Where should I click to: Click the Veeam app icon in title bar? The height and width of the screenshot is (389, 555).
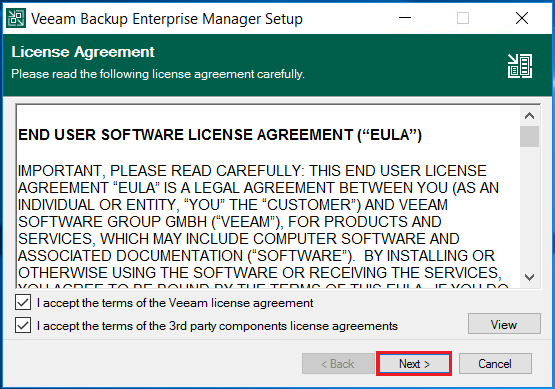tap(16, 18)
